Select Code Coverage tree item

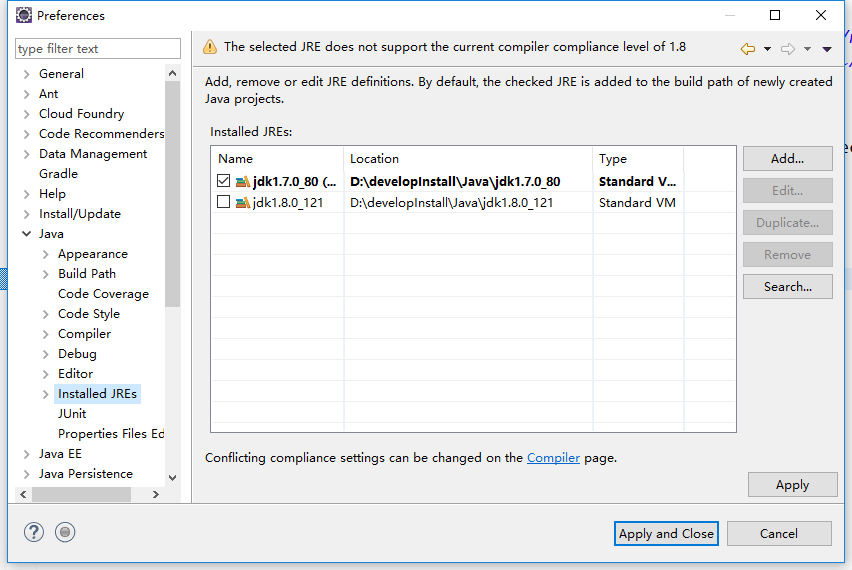point(103,294)
